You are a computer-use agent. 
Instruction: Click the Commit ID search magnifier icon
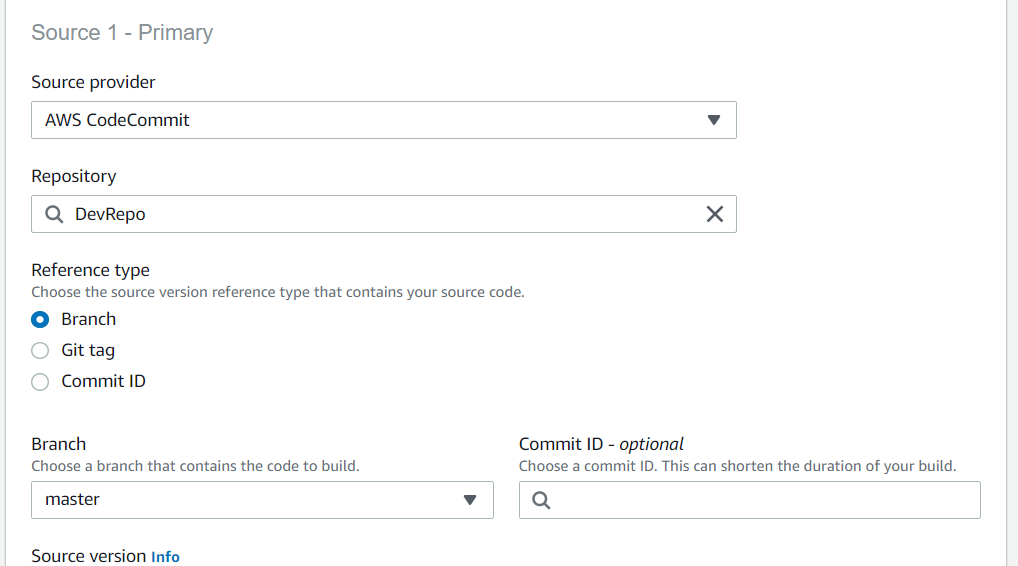click(x=541, y=500)
